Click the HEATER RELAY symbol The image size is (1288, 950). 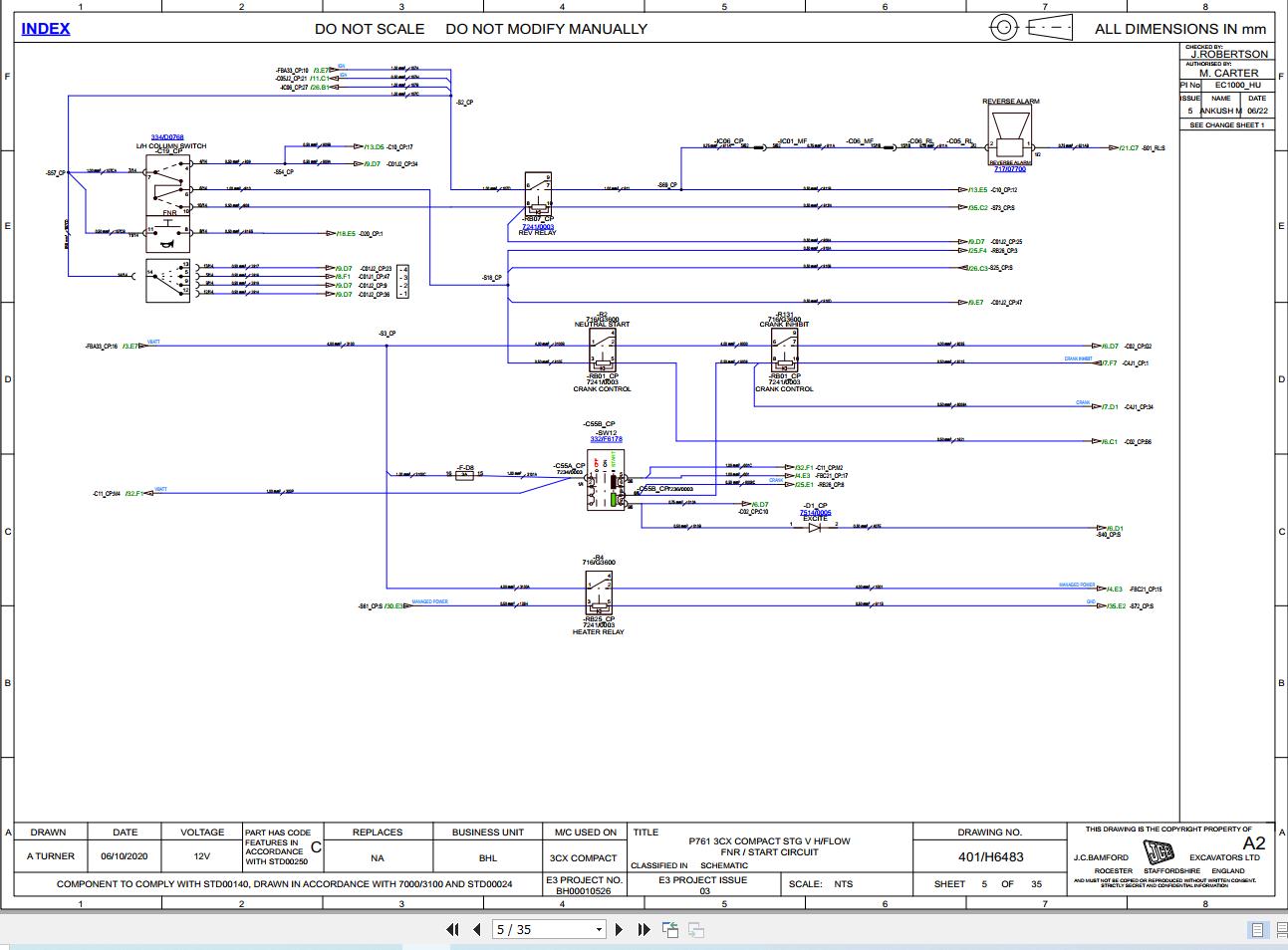599,592
